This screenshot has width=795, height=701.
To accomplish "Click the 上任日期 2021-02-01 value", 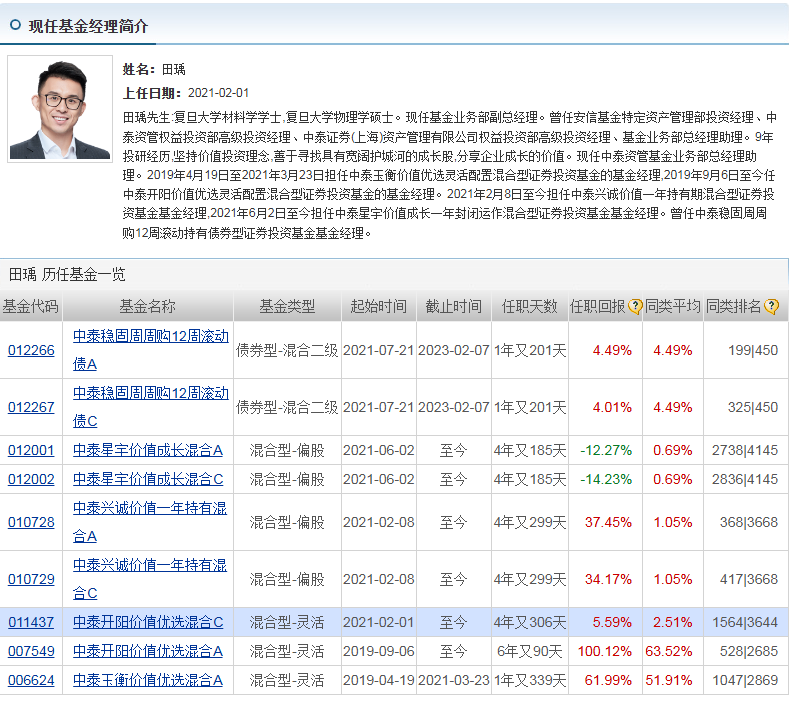I will (219, 93).
